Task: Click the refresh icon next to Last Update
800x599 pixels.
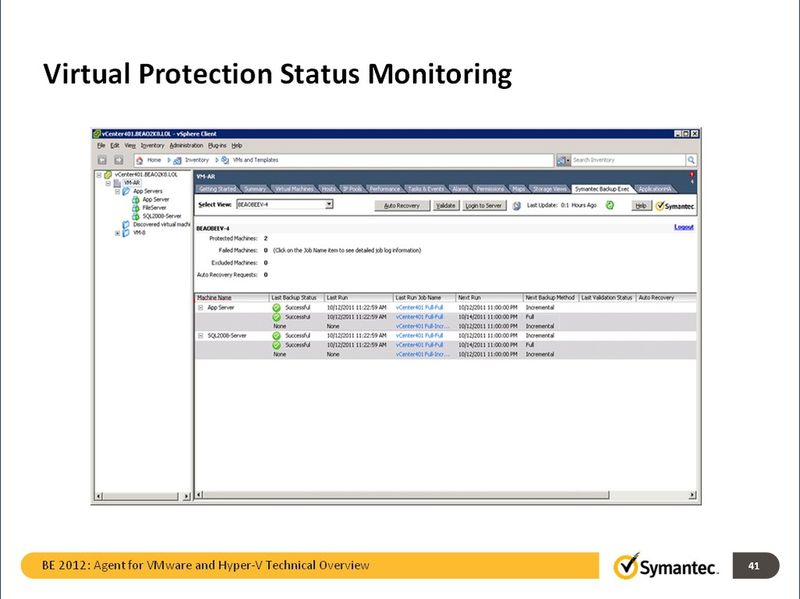Action: [x=610, y=205]
